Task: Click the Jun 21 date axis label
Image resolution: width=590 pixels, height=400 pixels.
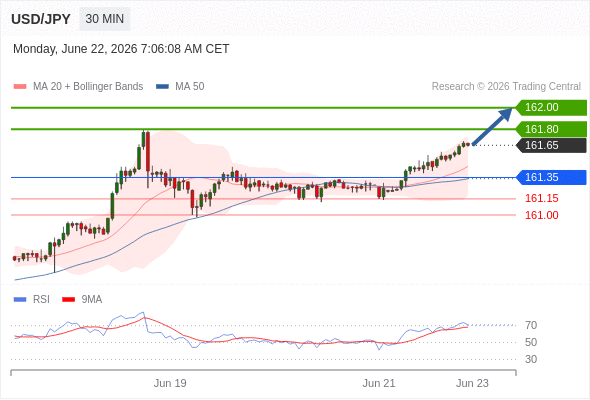Action: click(x=379, y=383)
